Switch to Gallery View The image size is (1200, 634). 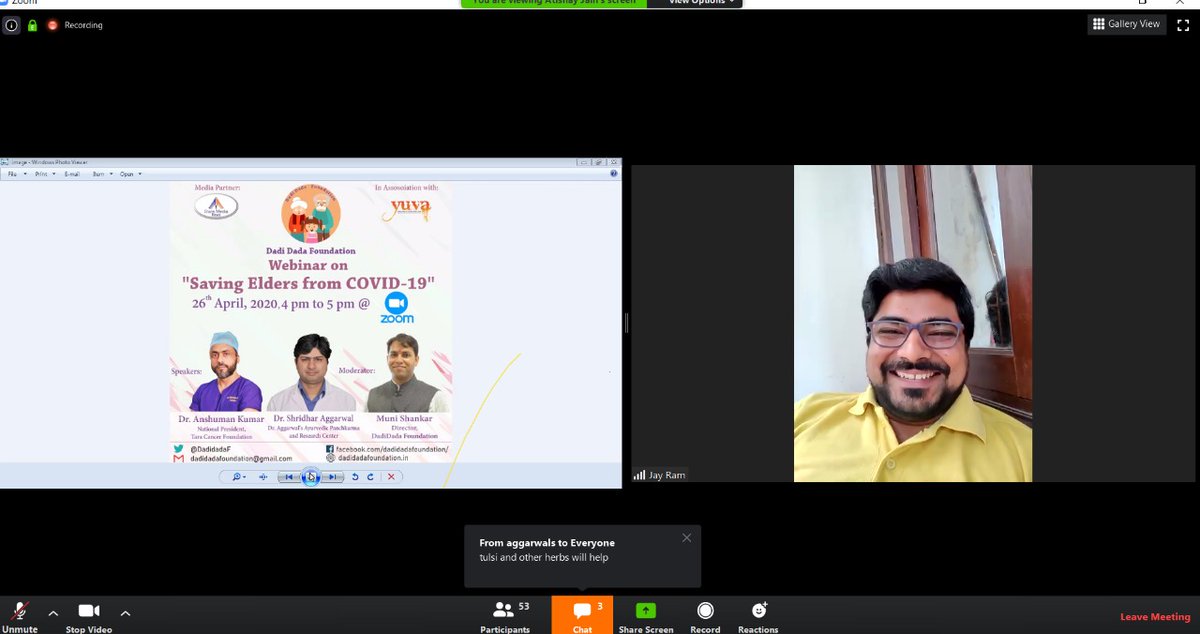pos(1126,24)
